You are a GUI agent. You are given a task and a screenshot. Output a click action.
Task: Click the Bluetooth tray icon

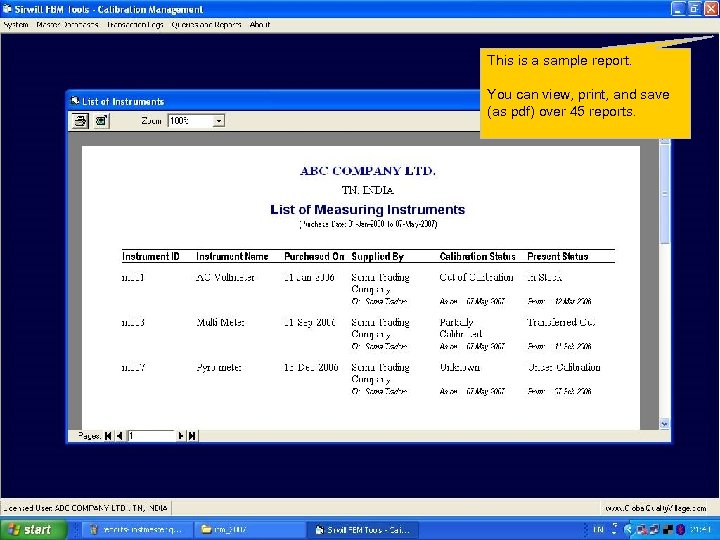(x=681, y=529)
